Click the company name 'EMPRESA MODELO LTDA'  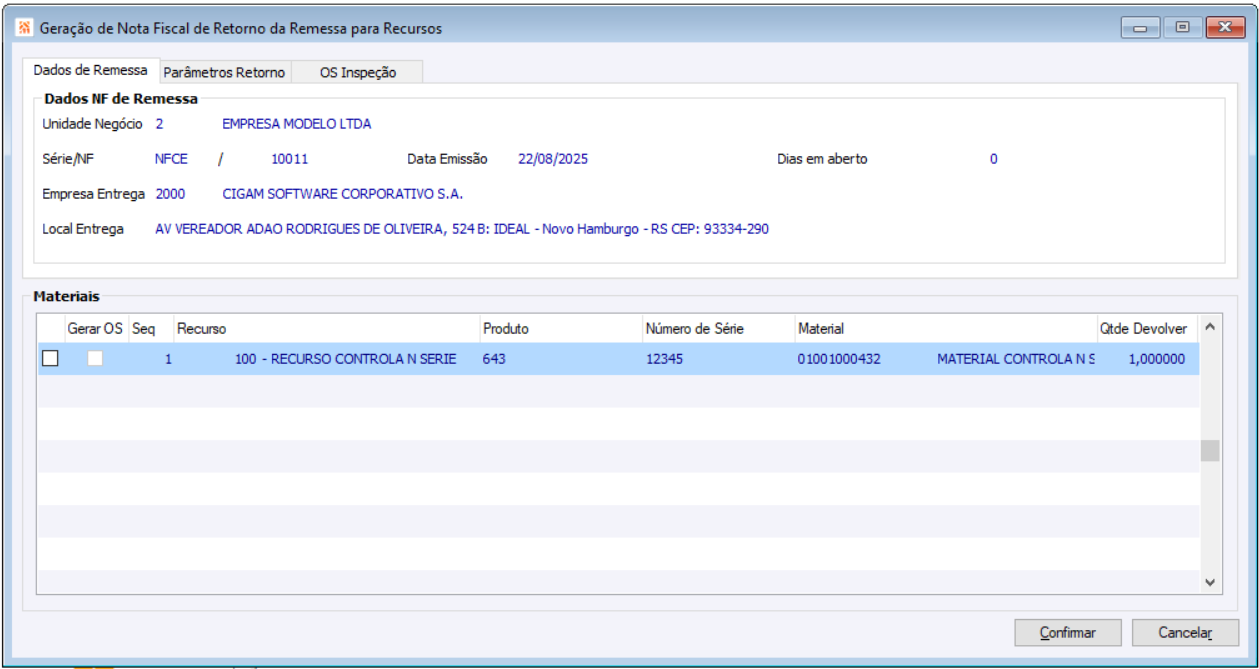(x=296, y=124)
